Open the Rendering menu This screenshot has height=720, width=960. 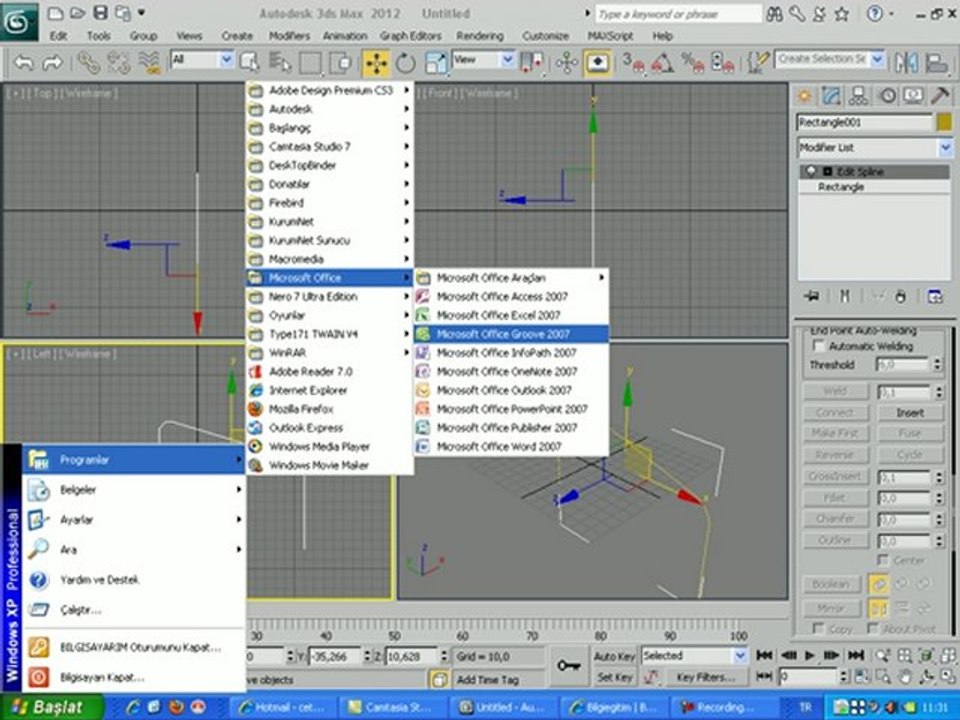480,36
